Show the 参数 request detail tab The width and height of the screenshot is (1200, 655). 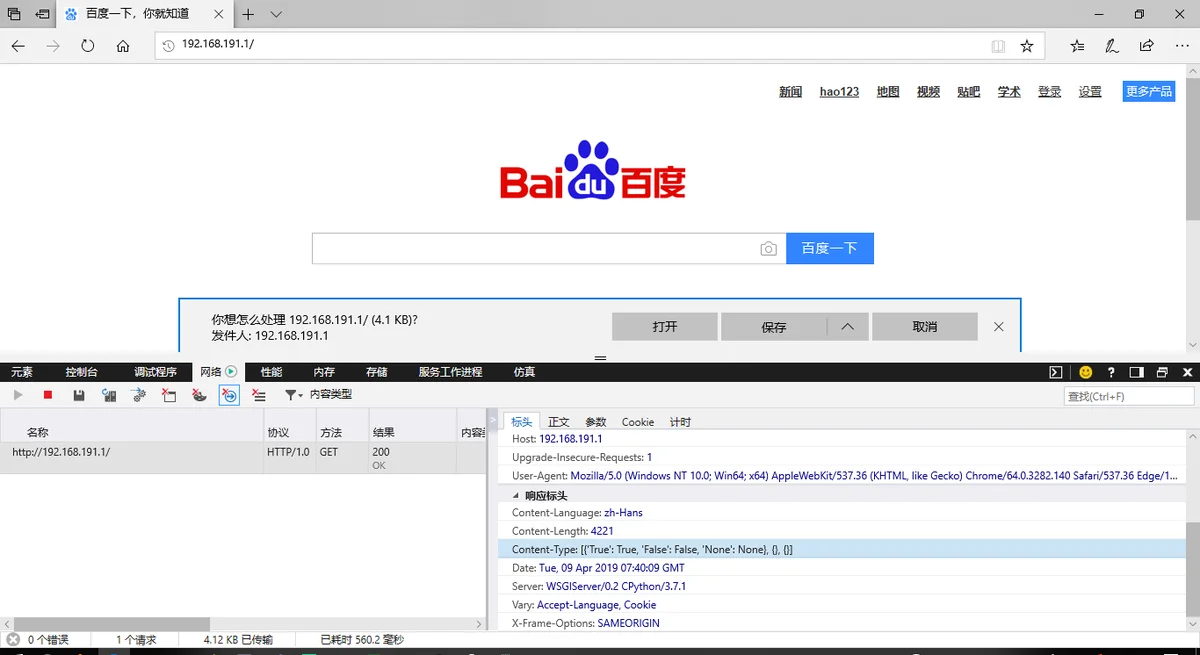point(596,422)
